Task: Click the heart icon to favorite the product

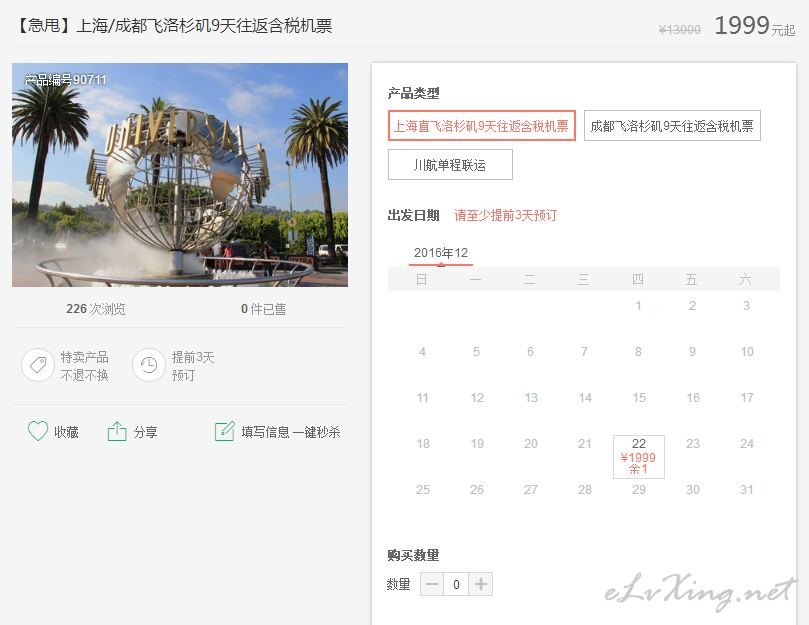Action: coord(38,431)
